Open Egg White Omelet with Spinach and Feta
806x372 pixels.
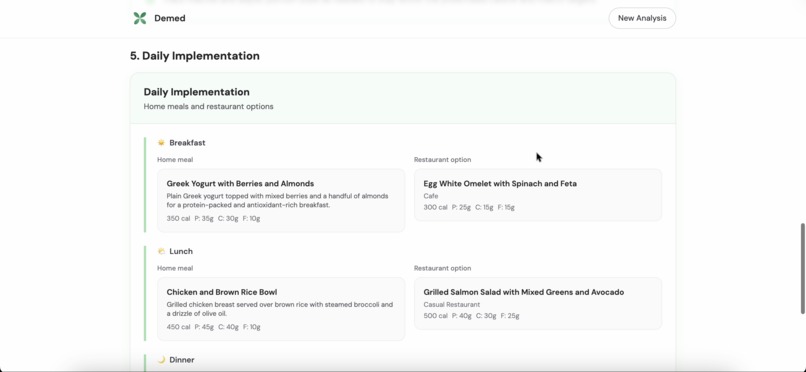tap(538, 195)
